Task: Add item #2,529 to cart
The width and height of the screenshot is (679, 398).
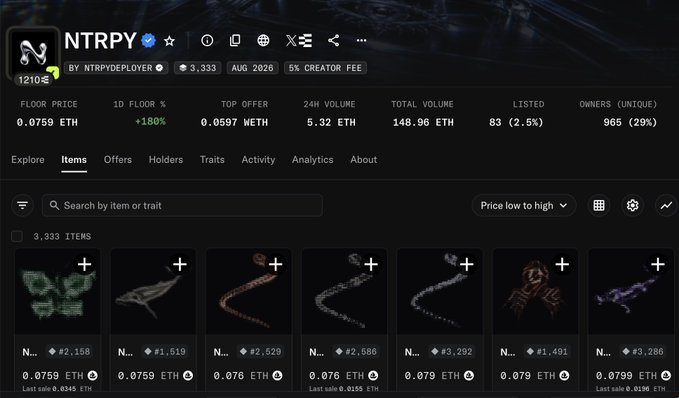Action: pyautogui.click(x=275, y=264)
